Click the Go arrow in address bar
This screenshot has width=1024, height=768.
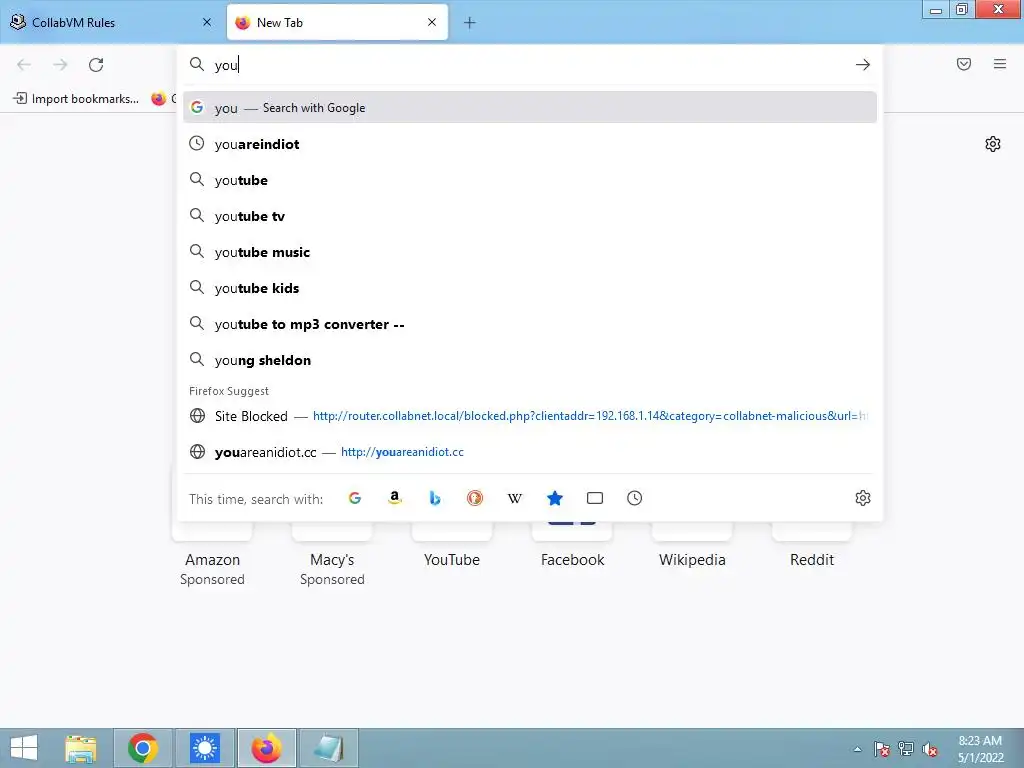[x=863, y=65]
